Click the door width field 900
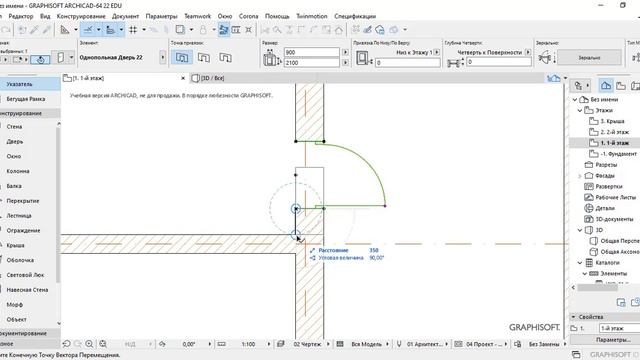This screenshot has height=360, width=640. click(x=311, y=52)
